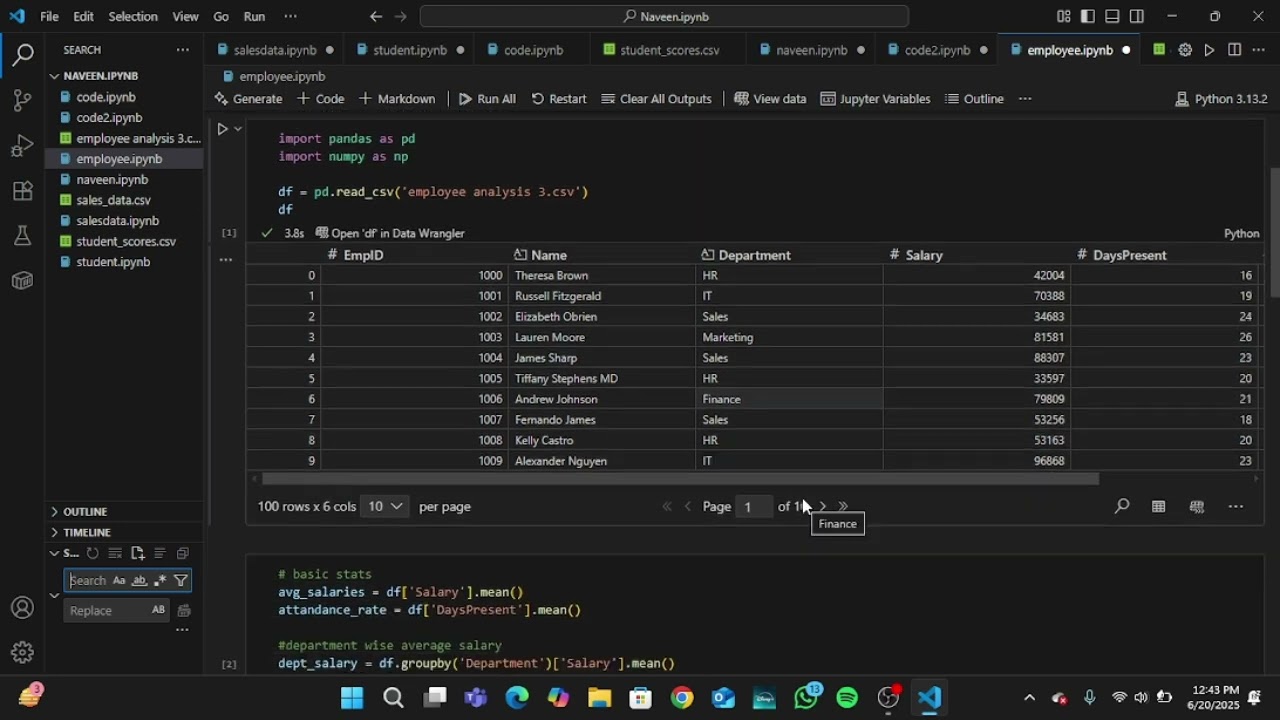Open the Accounts menu icon
1280x720 pixels.
click(22, 607)
